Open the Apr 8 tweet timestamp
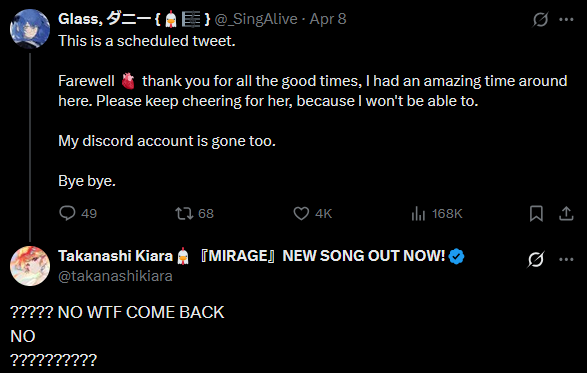The image size is (587, 373). 328,19
